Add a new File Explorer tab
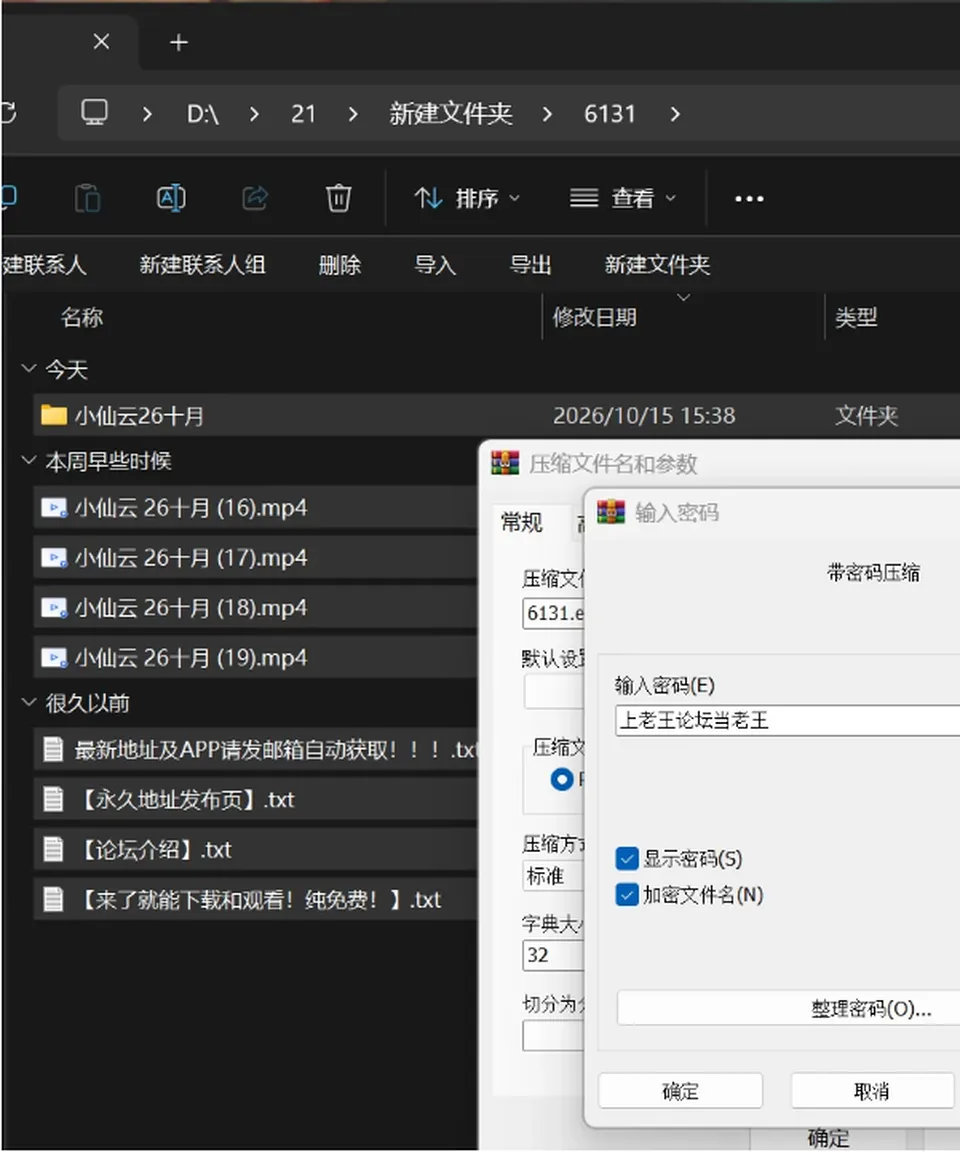Image resolution: width=960 pixels, height=1152 pixels. tap(178, 43)
